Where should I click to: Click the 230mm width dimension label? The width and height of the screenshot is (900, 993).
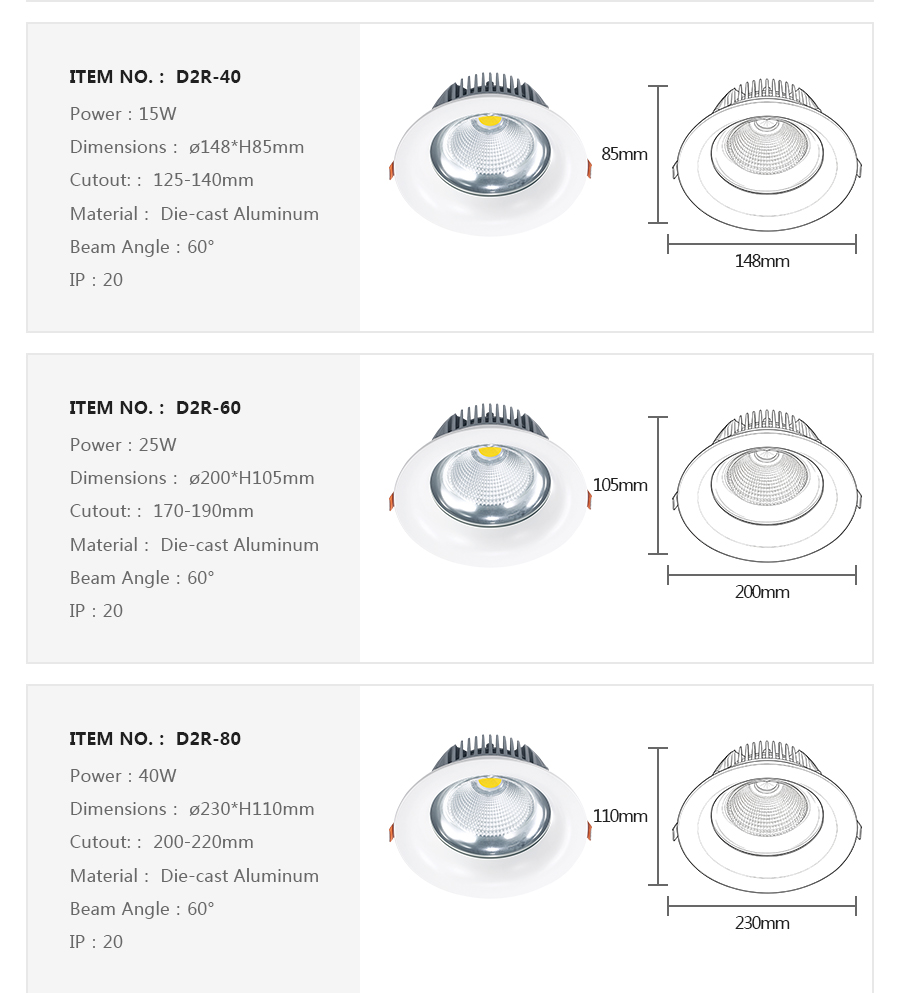tap(762, 923)
